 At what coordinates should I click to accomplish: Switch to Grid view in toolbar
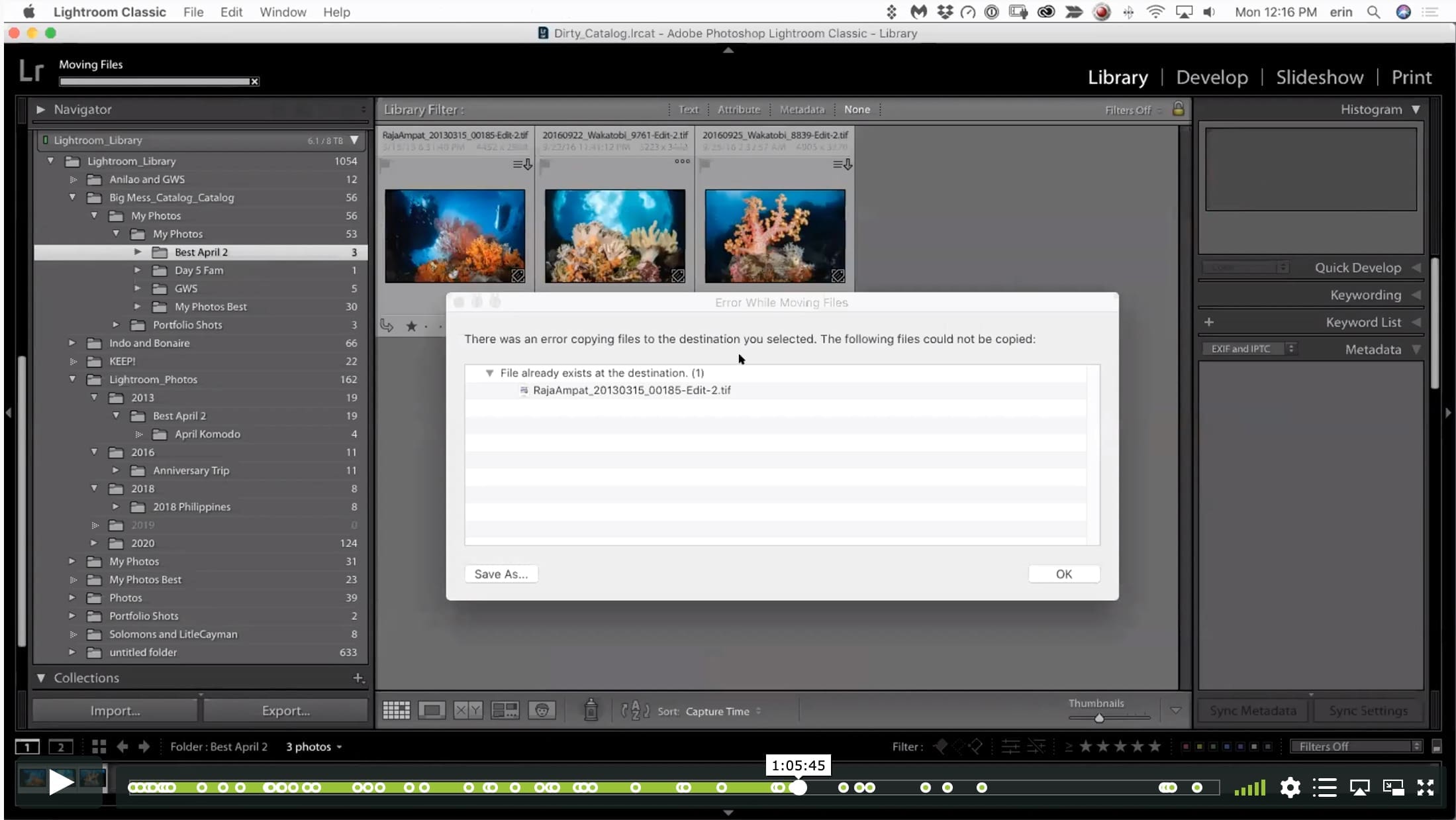tap(396, 711)
